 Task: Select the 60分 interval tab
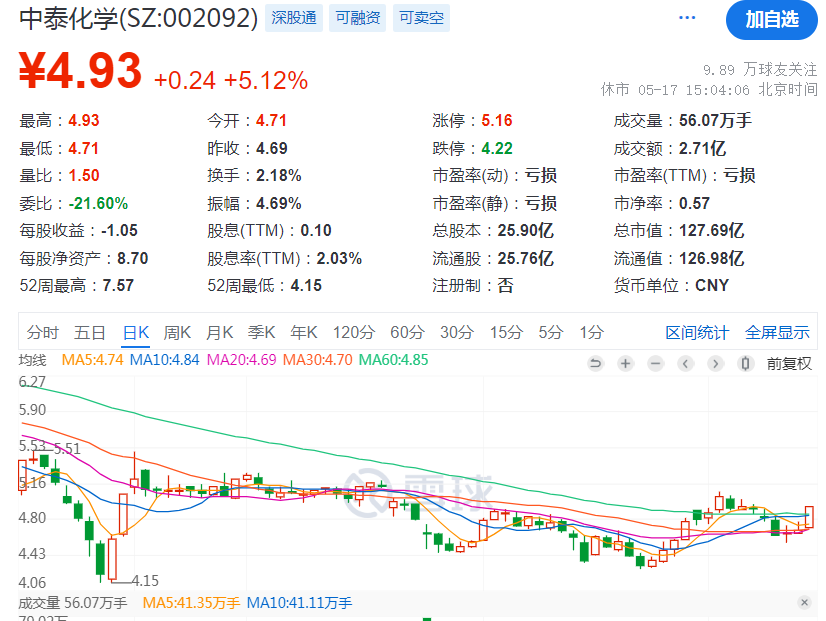[x=407, y=332]
